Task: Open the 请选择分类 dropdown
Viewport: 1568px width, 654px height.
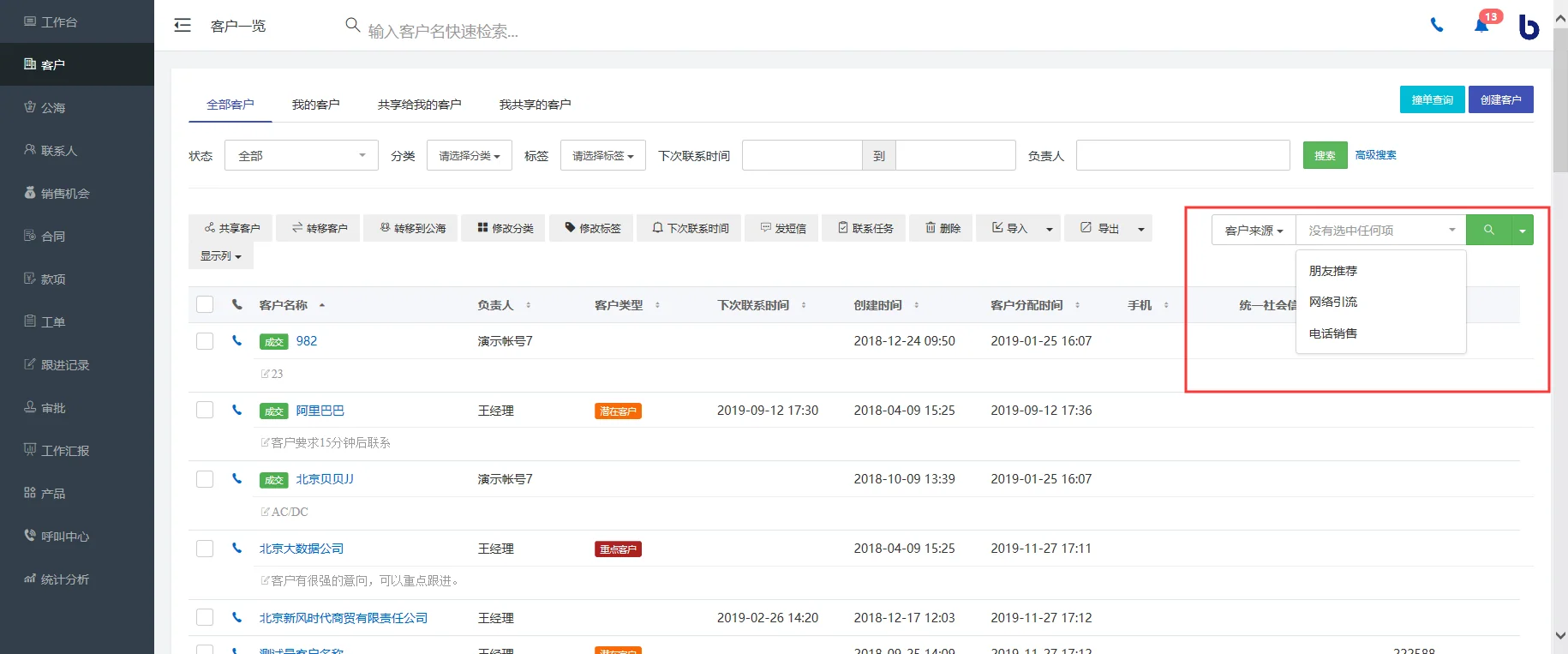Action: click(x=470, y=155)
